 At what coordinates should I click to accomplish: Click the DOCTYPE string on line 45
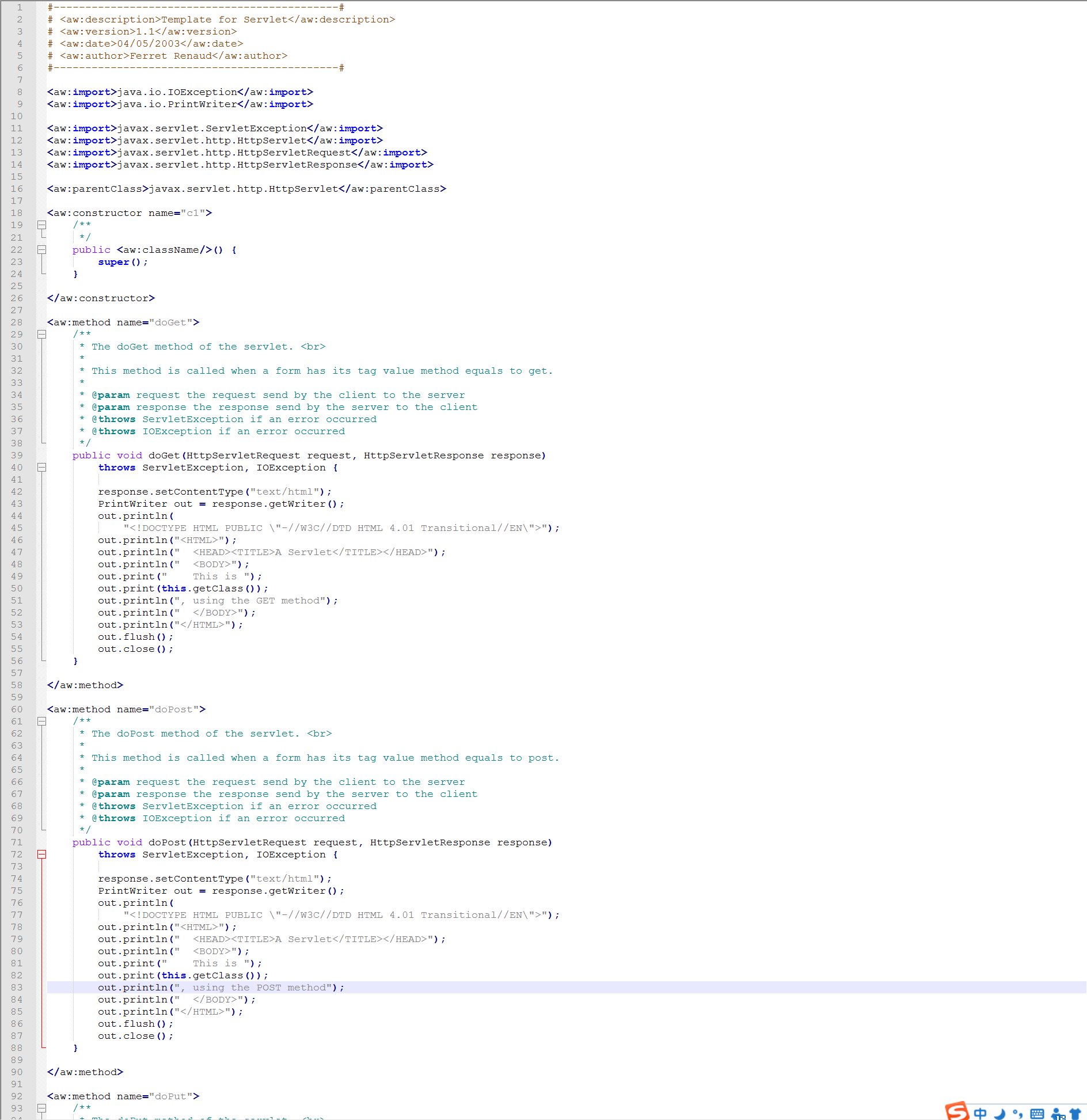[341, 528]
